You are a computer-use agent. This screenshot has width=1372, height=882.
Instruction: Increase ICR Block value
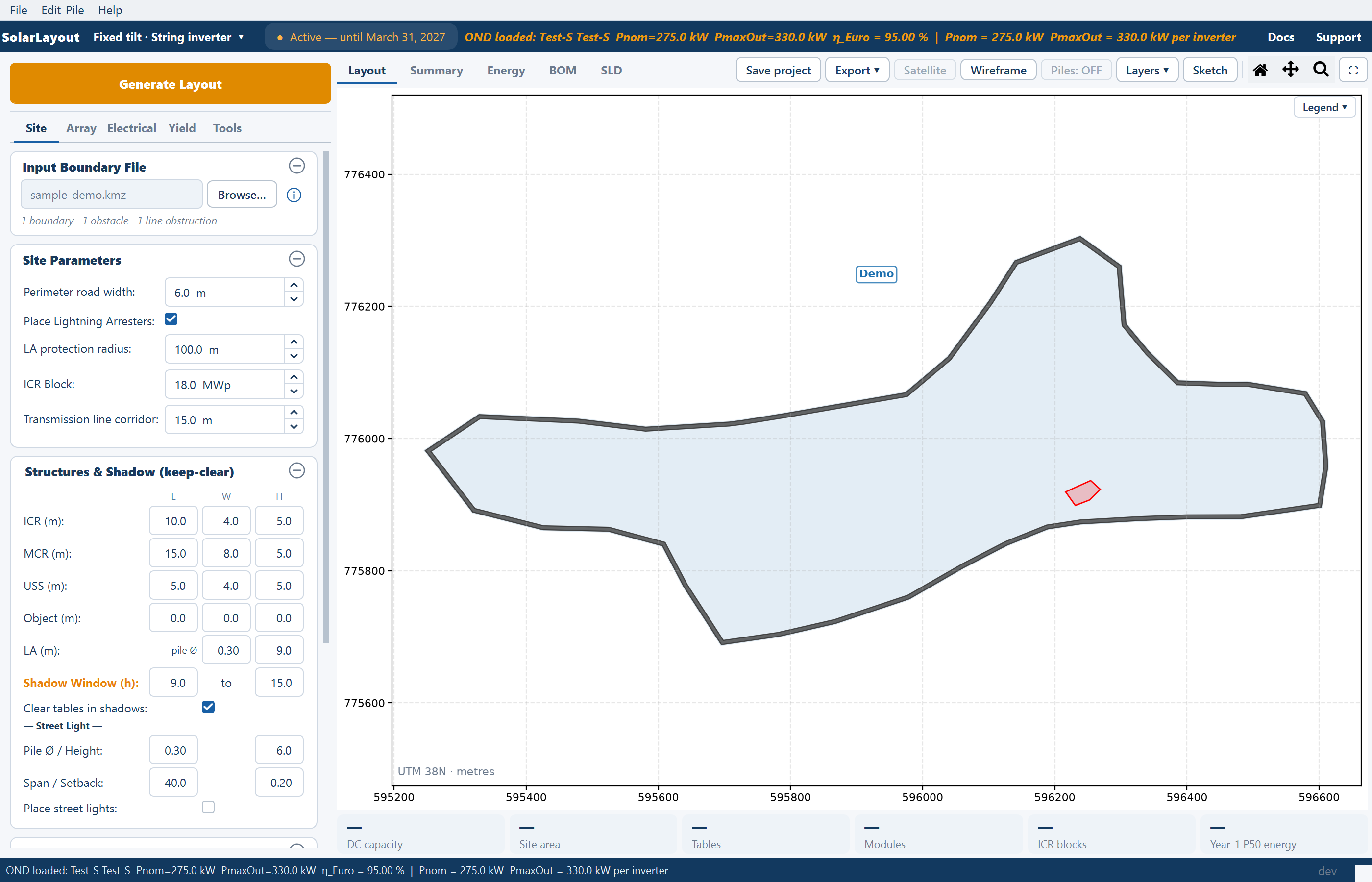pos(294,377)
